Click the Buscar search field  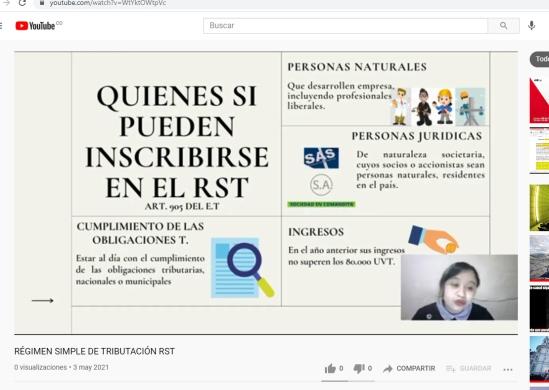(x=345, y=26)
